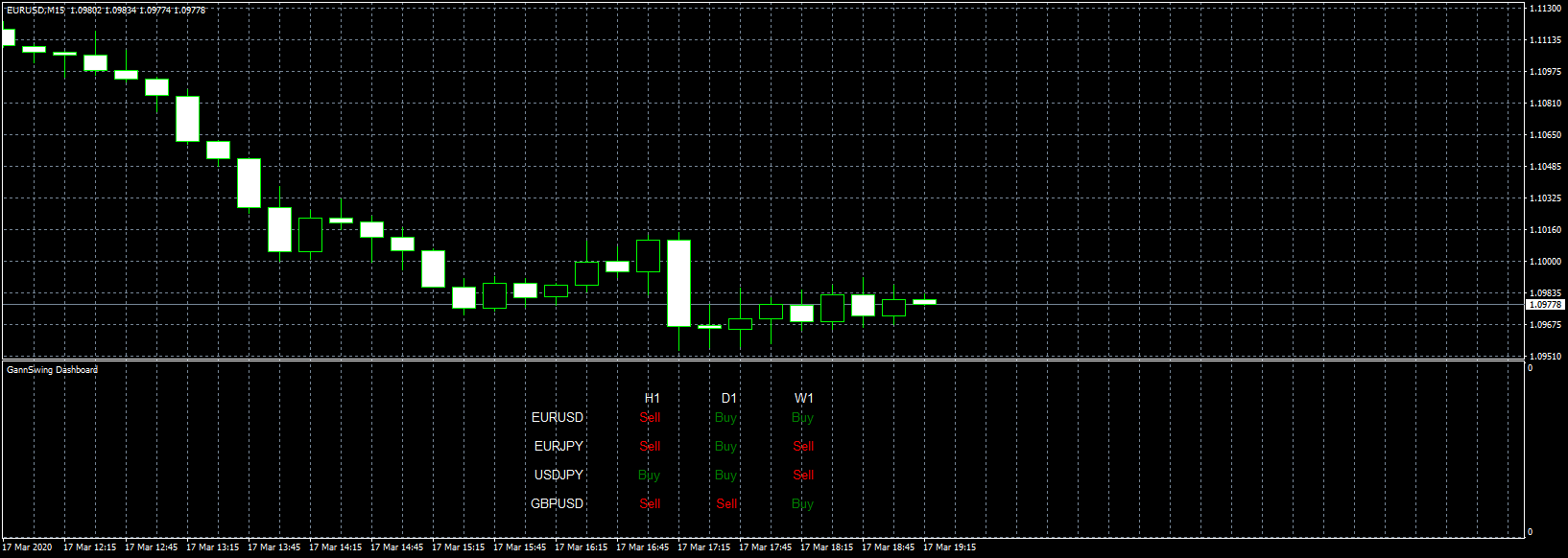Click the 1.09675 price axis label
This screenshot has width=1568, height=558.
1544,325
